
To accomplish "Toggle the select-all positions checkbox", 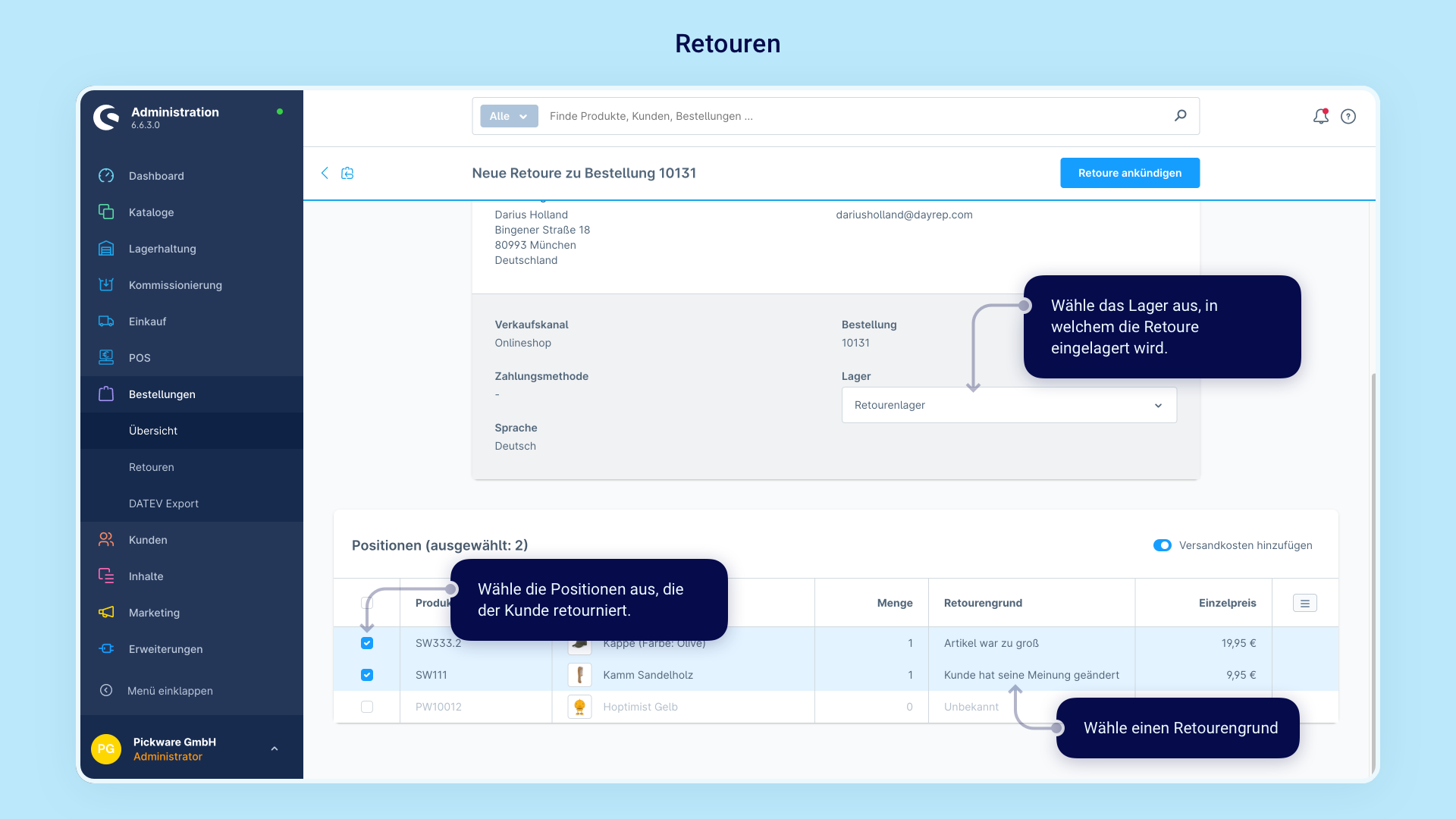I will click(x=367, y=604).
